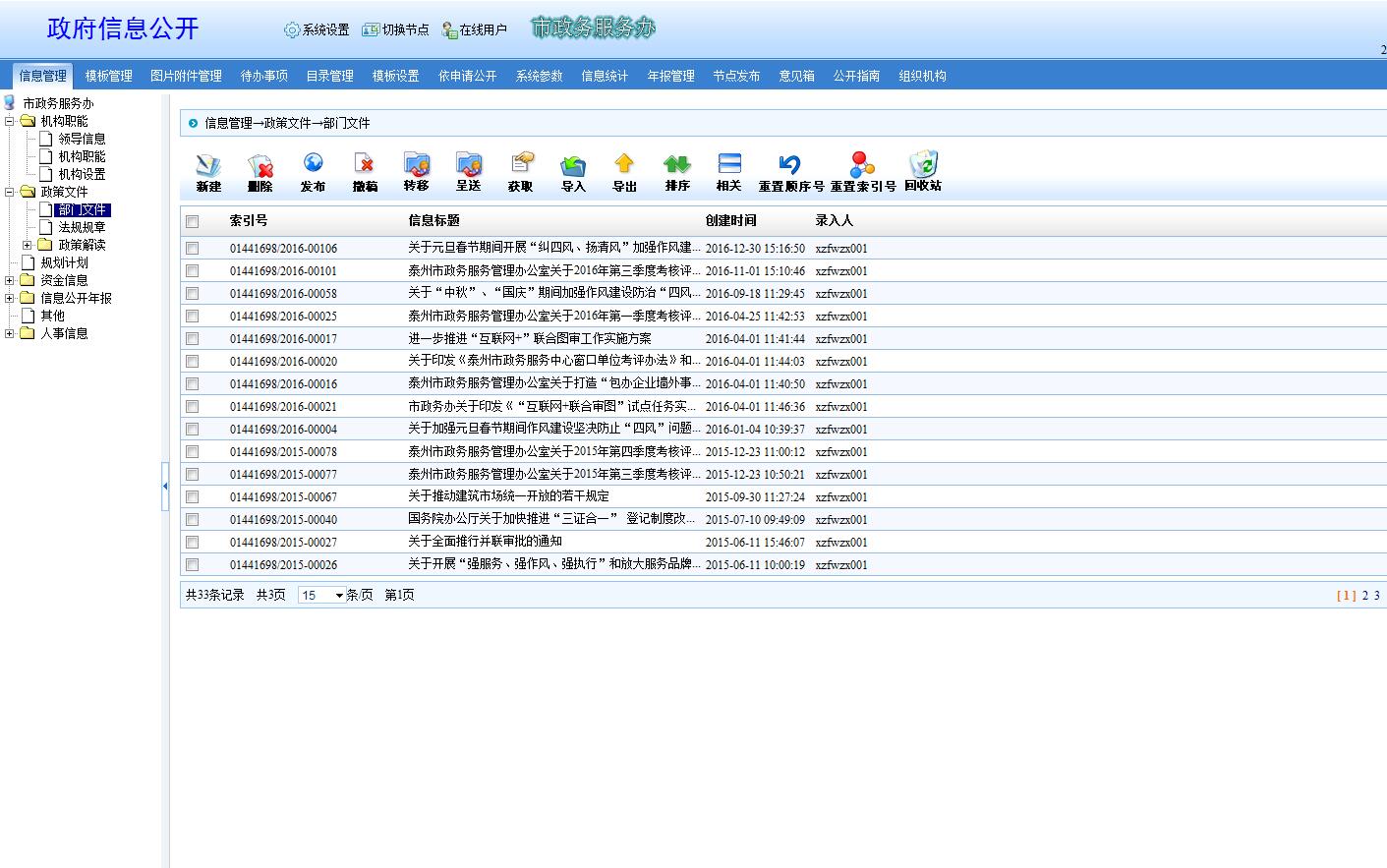
Task: Click the 删除 (Delete) toolbar icon
Action: pos(260,165)
